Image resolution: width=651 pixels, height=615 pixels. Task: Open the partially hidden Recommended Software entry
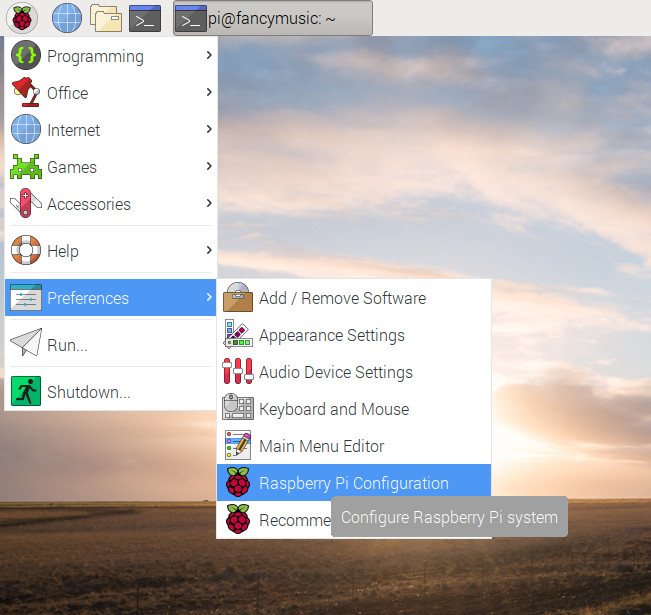274,519
